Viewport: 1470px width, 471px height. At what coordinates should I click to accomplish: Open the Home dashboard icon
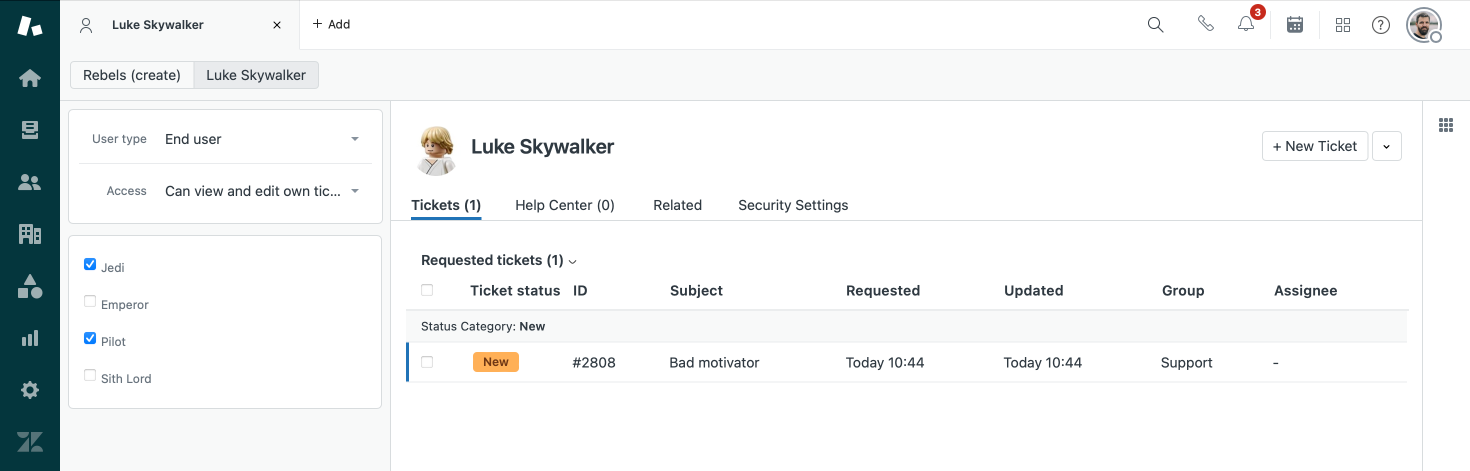tap(30, 78)
